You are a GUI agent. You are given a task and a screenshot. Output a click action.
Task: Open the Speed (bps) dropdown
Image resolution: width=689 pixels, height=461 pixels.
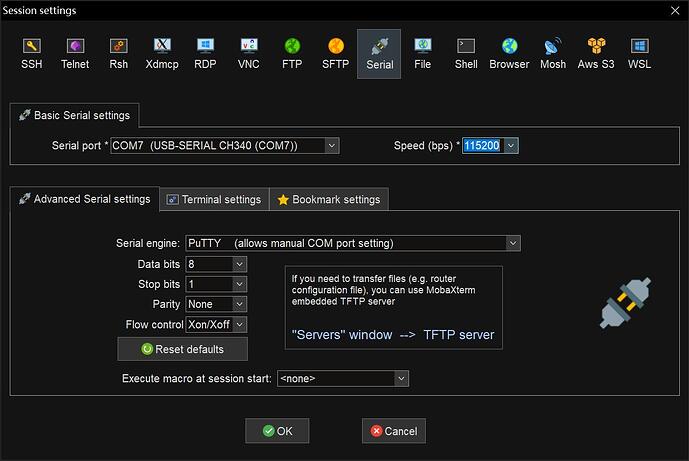511,146
